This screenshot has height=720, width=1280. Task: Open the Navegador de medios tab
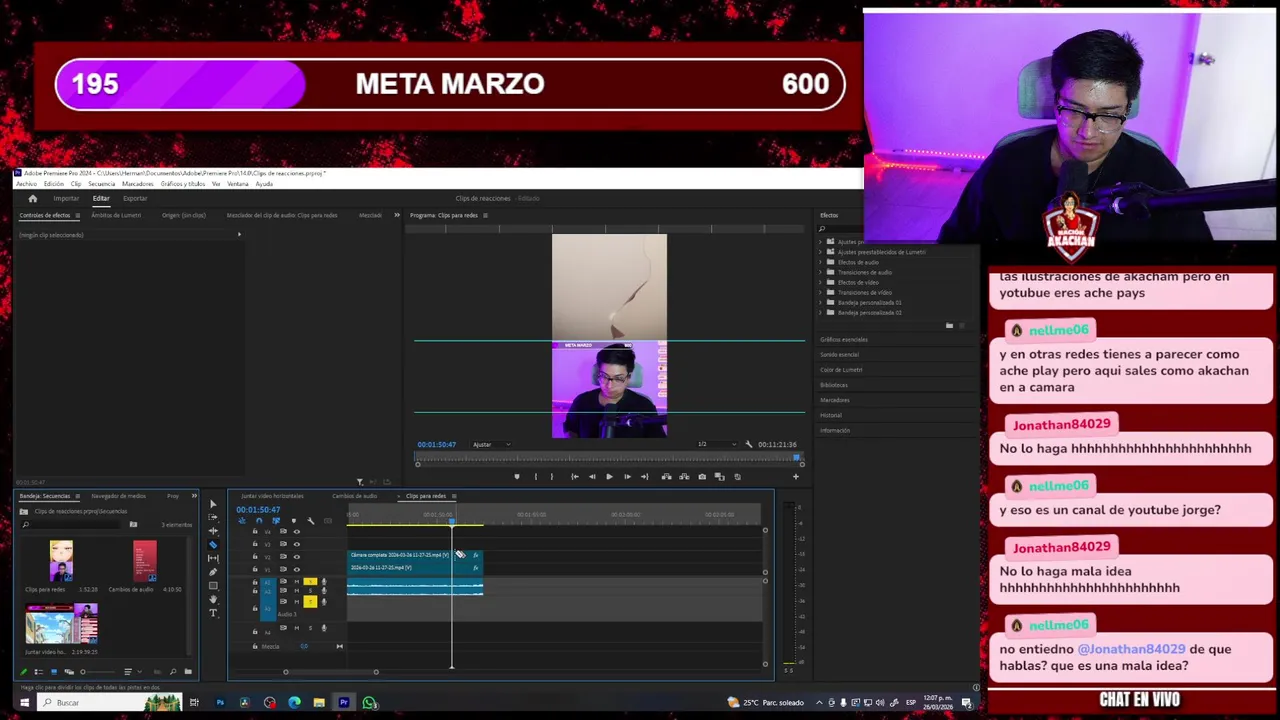pos(118,496)
